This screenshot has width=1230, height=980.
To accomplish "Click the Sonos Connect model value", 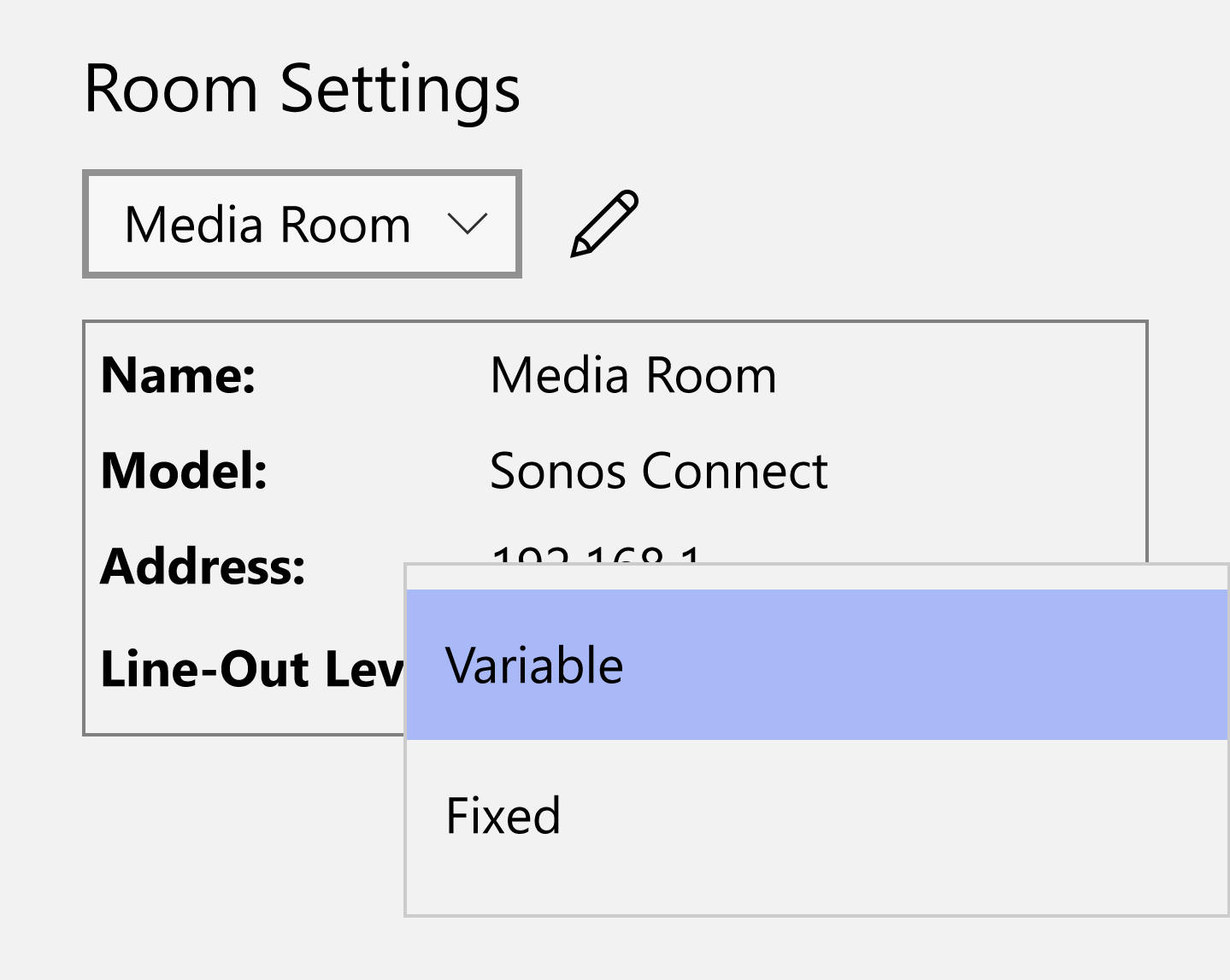I will (x=658, y=470).
